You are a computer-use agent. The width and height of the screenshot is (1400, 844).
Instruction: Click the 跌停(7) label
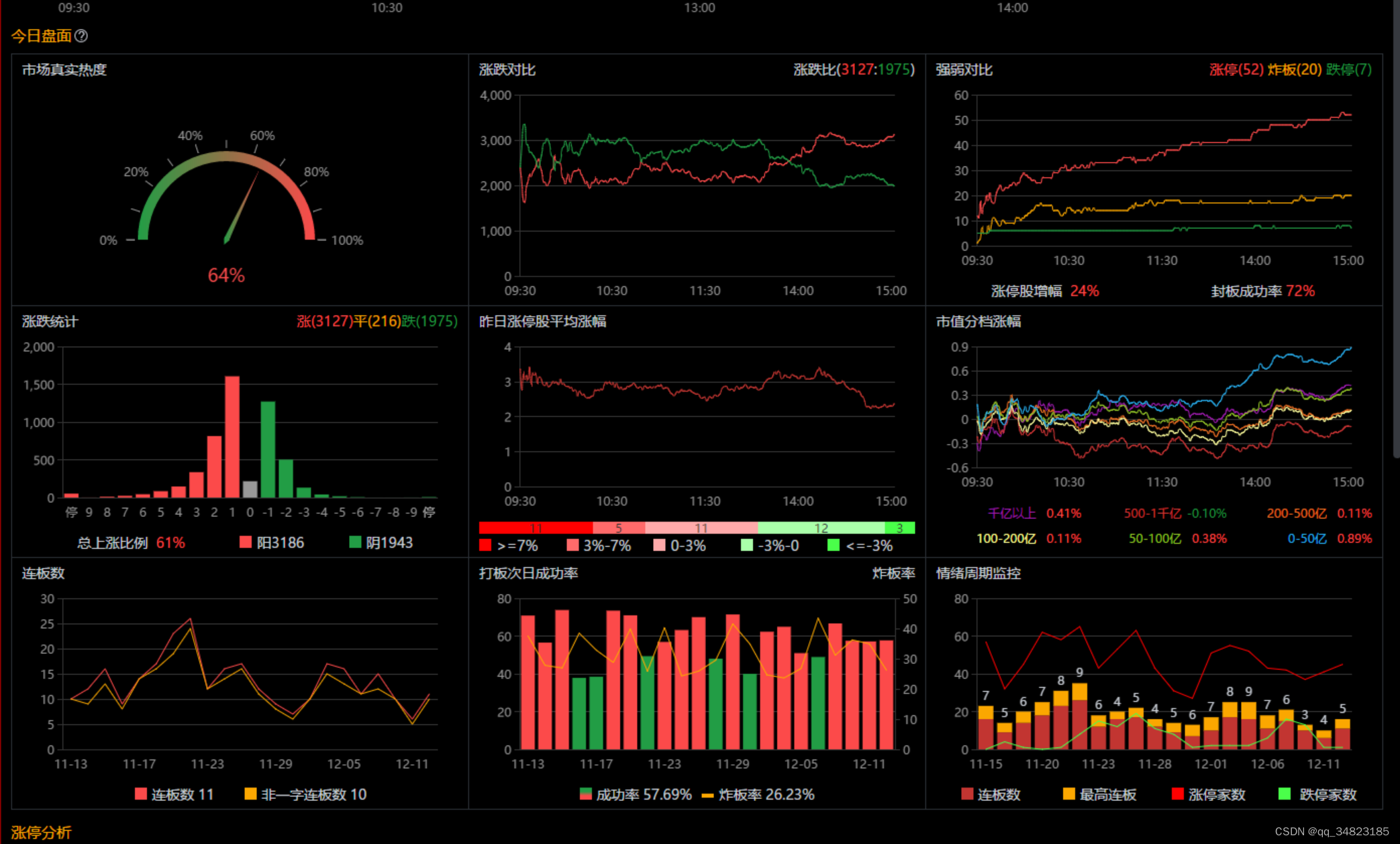click(x=1349, y=70)
